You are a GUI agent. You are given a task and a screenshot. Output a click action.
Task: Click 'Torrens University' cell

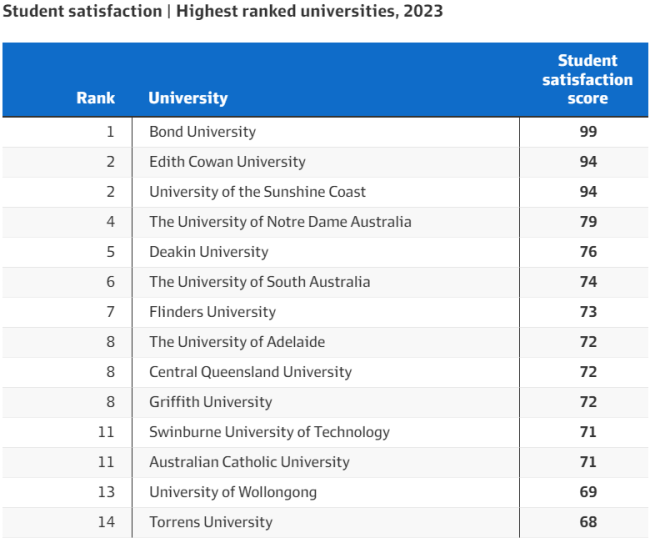(x=211, y=522)
